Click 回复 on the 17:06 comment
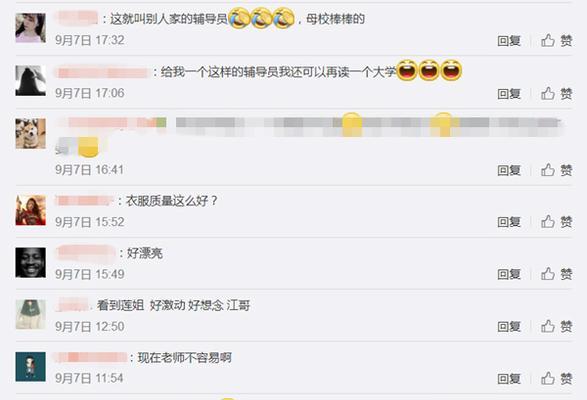587x400 pixels. pos(509,94)
